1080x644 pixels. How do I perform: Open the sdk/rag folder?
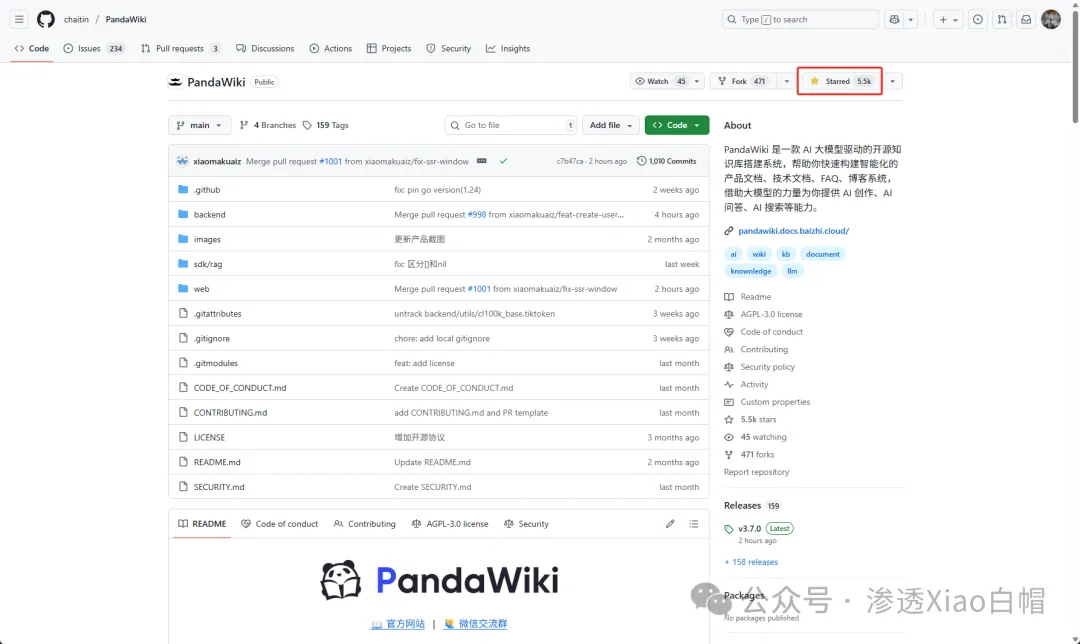coord(208,264)
